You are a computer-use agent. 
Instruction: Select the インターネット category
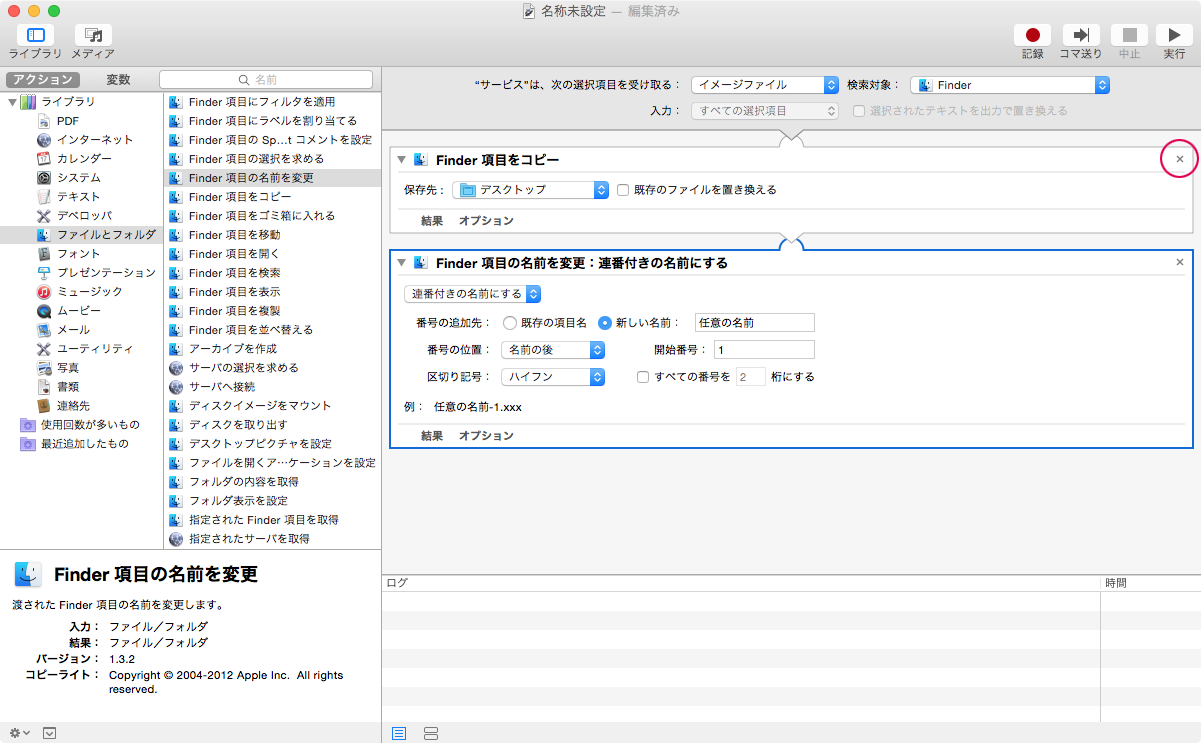(x=94, y=140)
